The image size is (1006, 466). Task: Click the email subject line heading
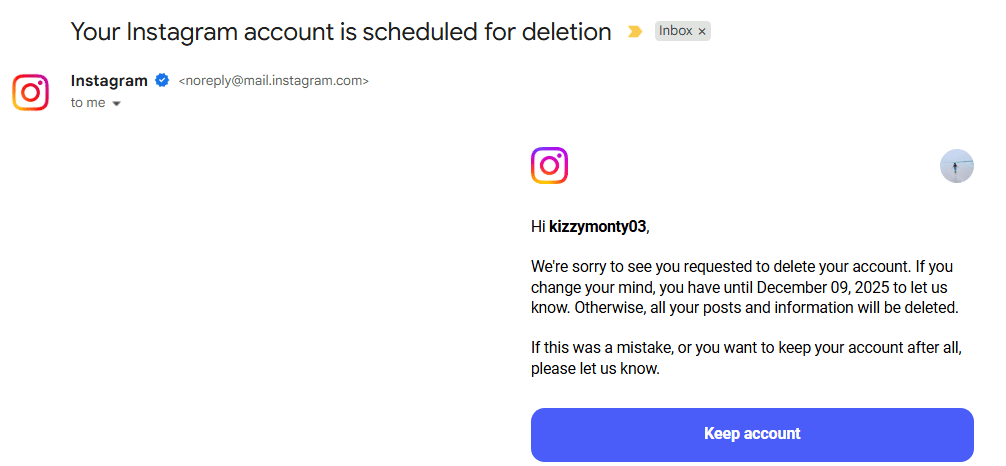pyautogui.click(x=341, y=32)
